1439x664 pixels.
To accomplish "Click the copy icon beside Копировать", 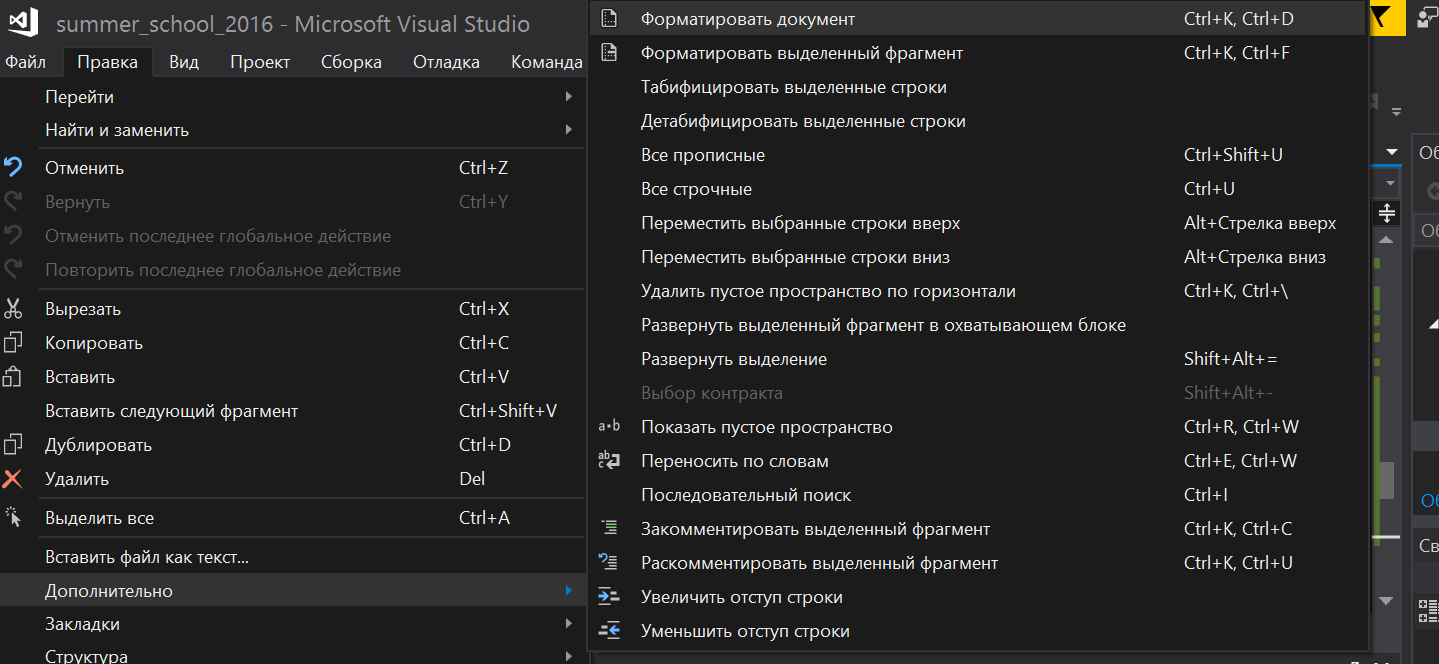I will pyautogui.click(x=13, y=343).
